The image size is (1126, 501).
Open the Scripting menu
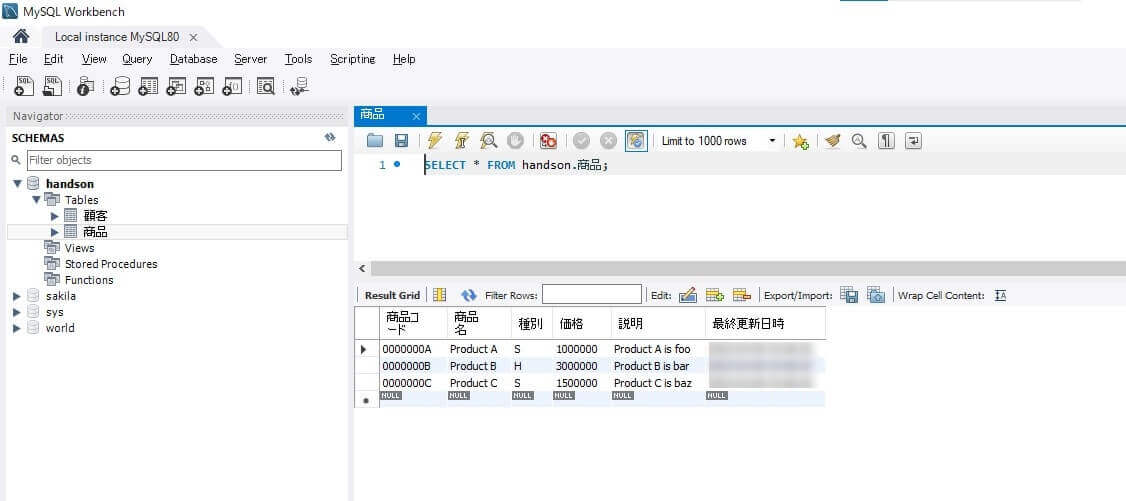click(353, 59)
